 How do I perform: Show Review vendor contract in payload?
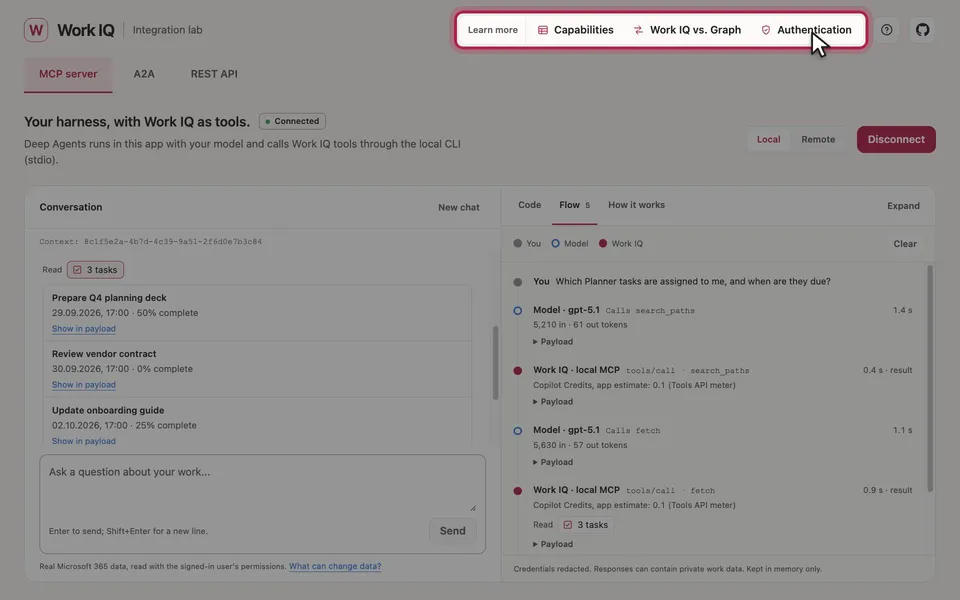pyautogui.click(x=84, y=385)
